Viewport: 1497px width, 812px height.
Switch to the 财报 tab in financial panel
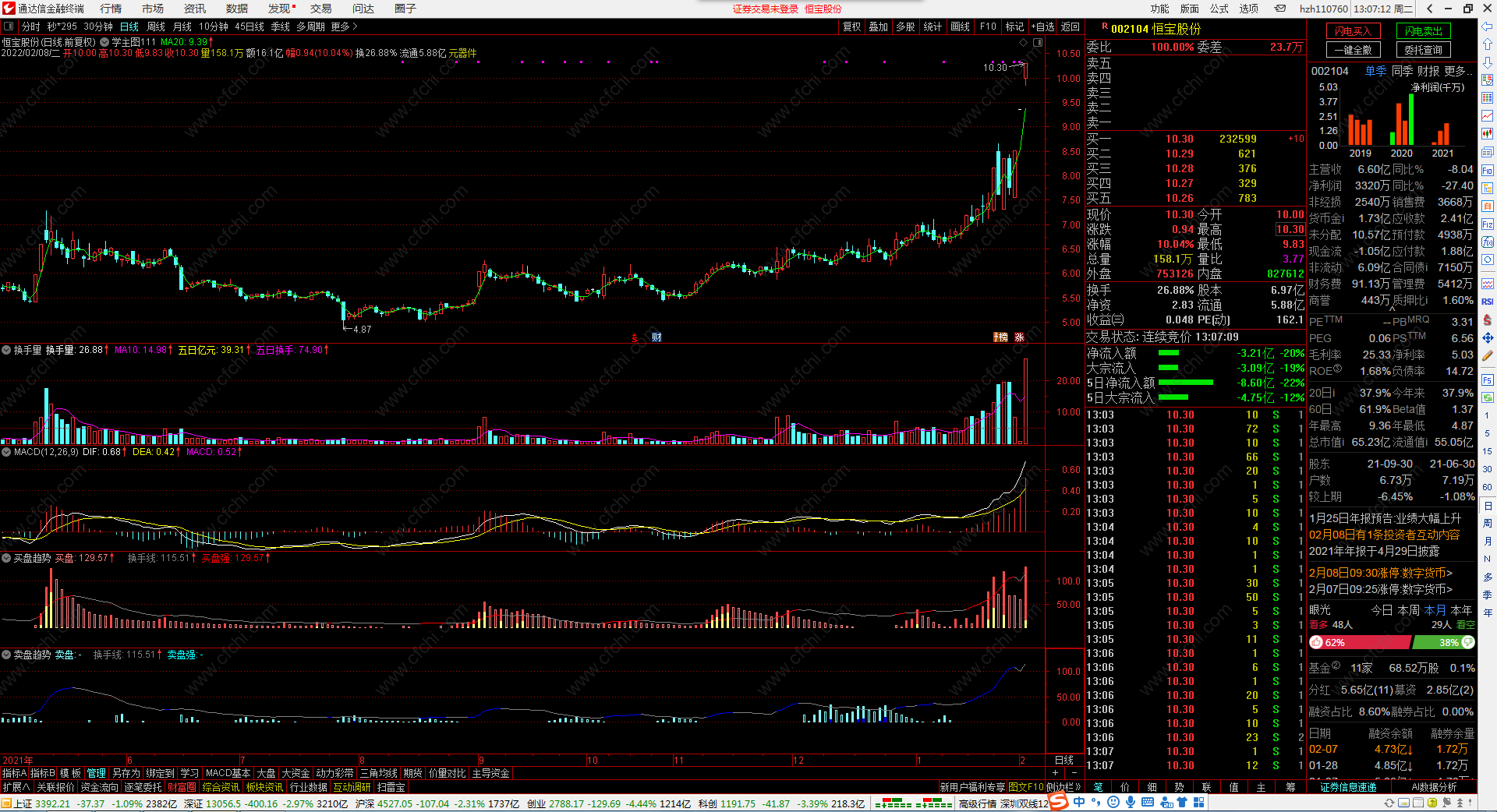[1428, 71]
